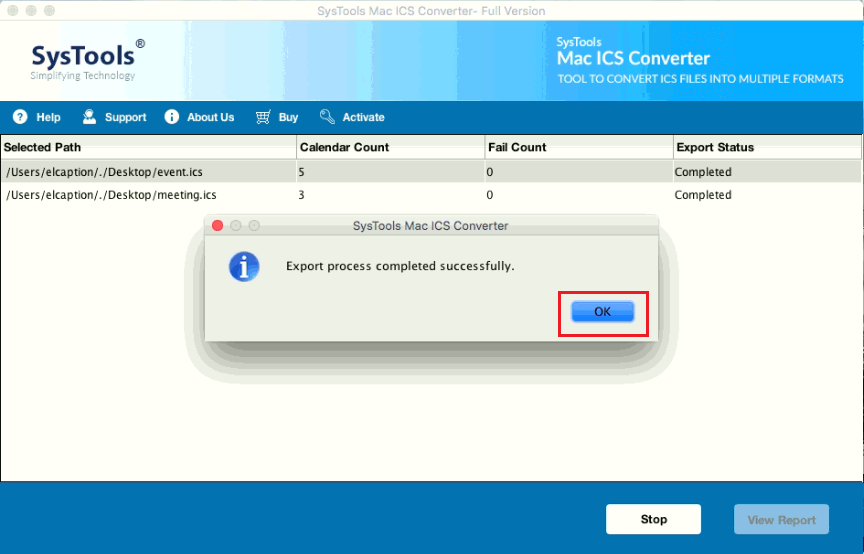
Task: Click the Selected Path column header
Action: pyautogui.click(x=148, y=147)
